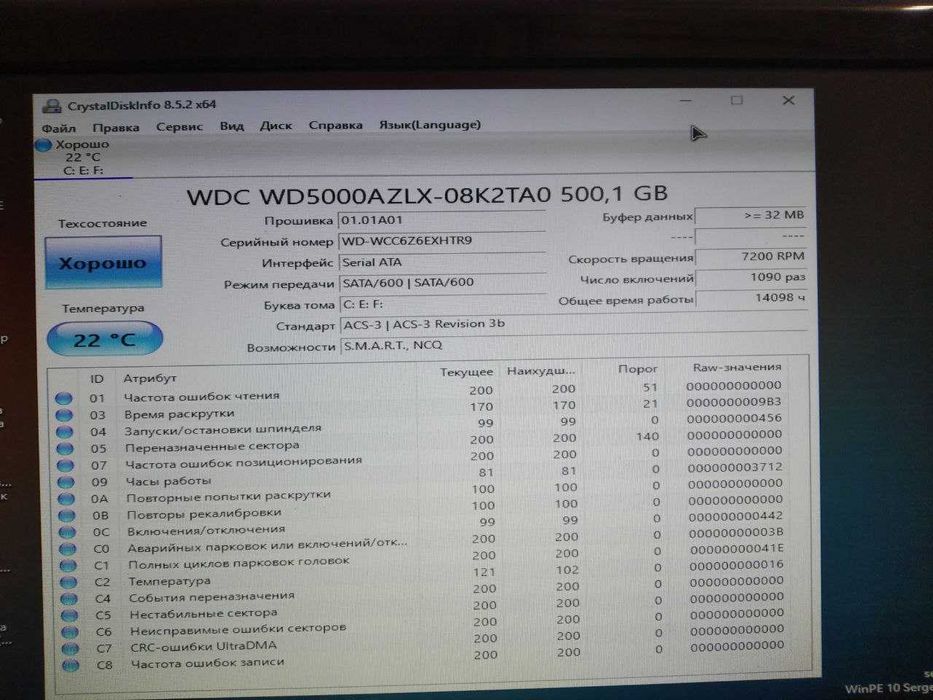Screen dimensions: 933x700
Task: Click the rotation speed value 7200 RPM
Action: (x=751, y=257)
